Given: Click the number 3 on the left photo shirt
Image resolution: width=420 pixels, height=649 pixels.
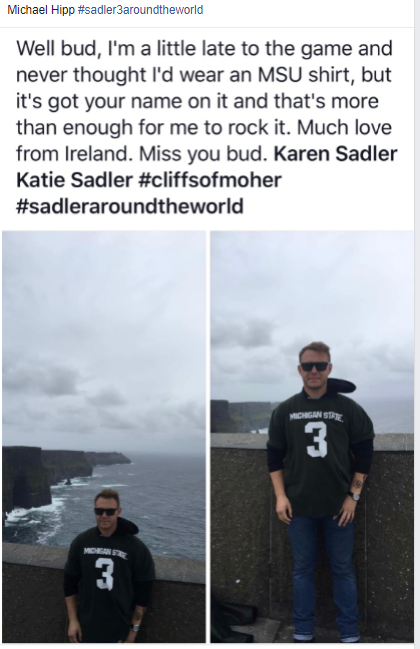Looking at the screenshot, I should coord(105,574).
